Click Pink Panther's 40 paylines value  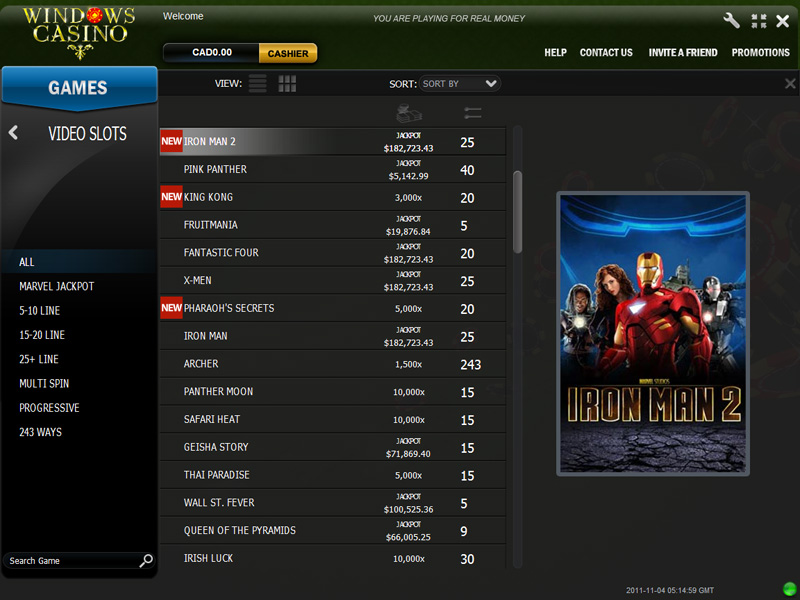467,170
